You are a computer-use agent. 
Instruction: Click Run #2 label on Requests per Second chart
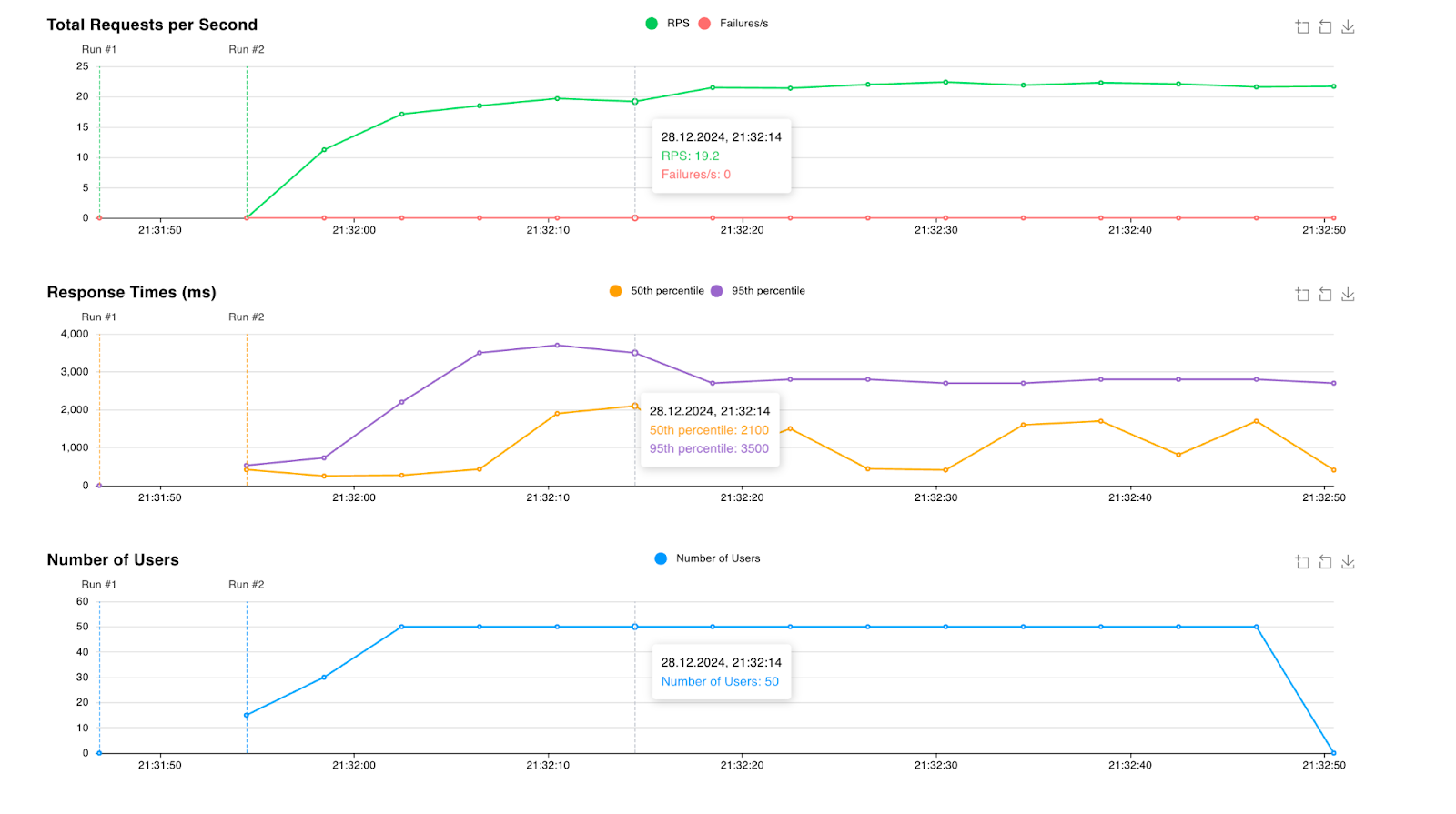(x=247, y=49)
